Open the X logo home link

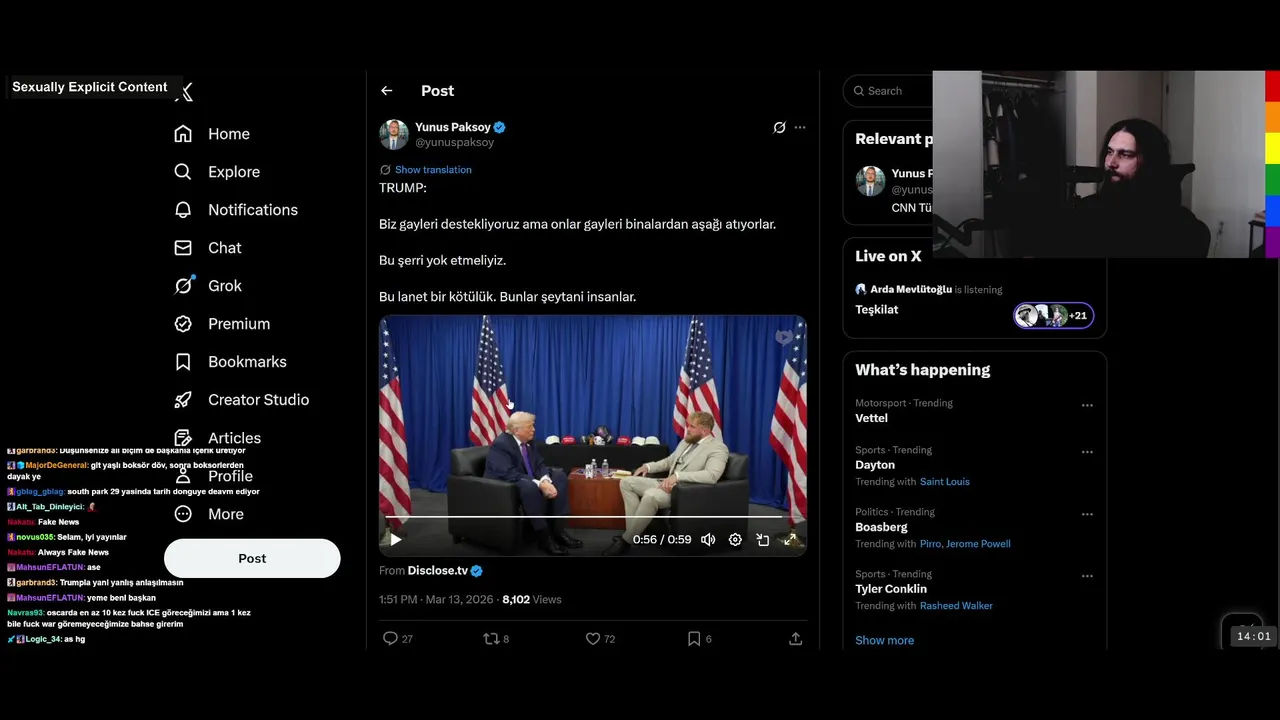pos(185,92)
